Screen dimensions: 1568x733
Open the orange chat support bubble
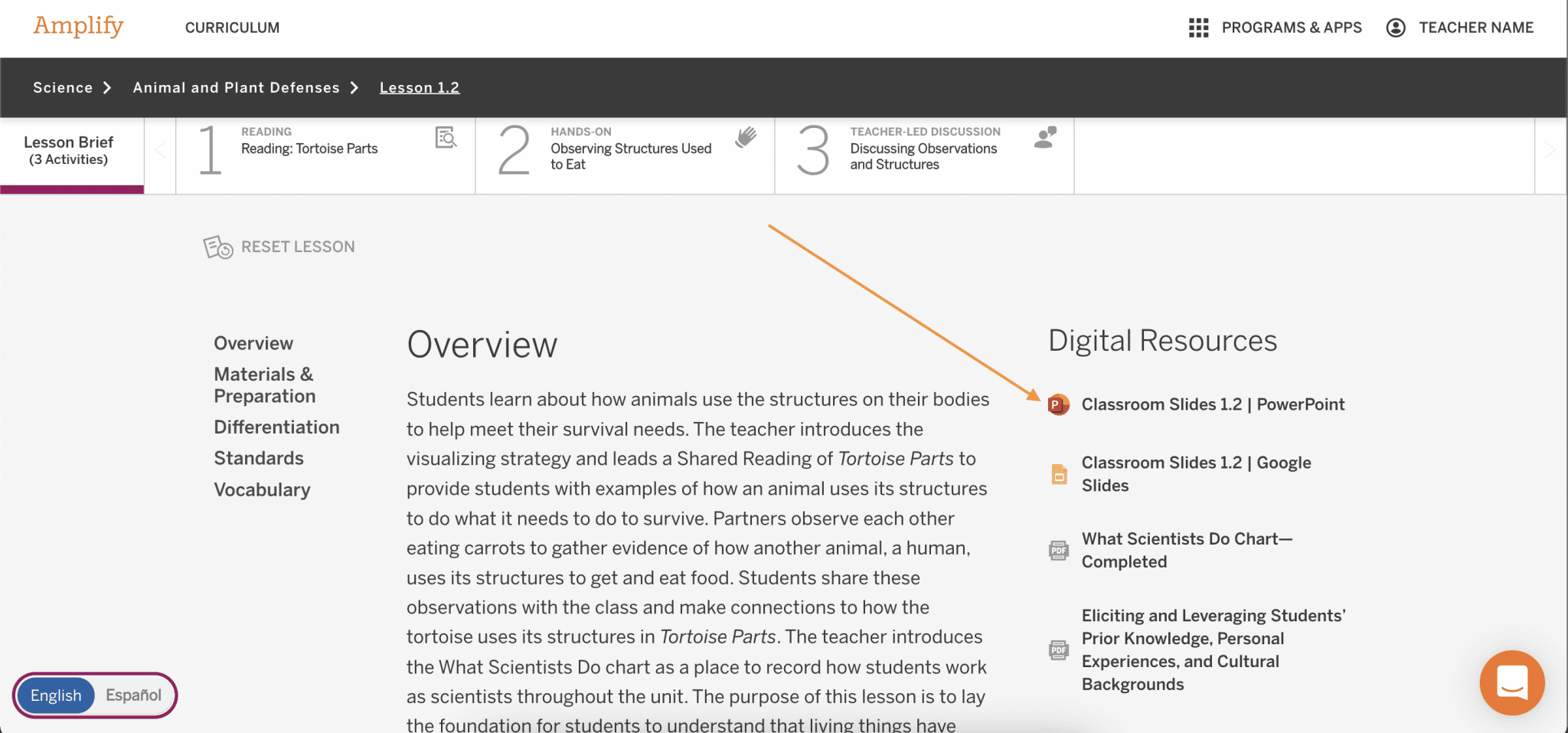pos(1511,682)
